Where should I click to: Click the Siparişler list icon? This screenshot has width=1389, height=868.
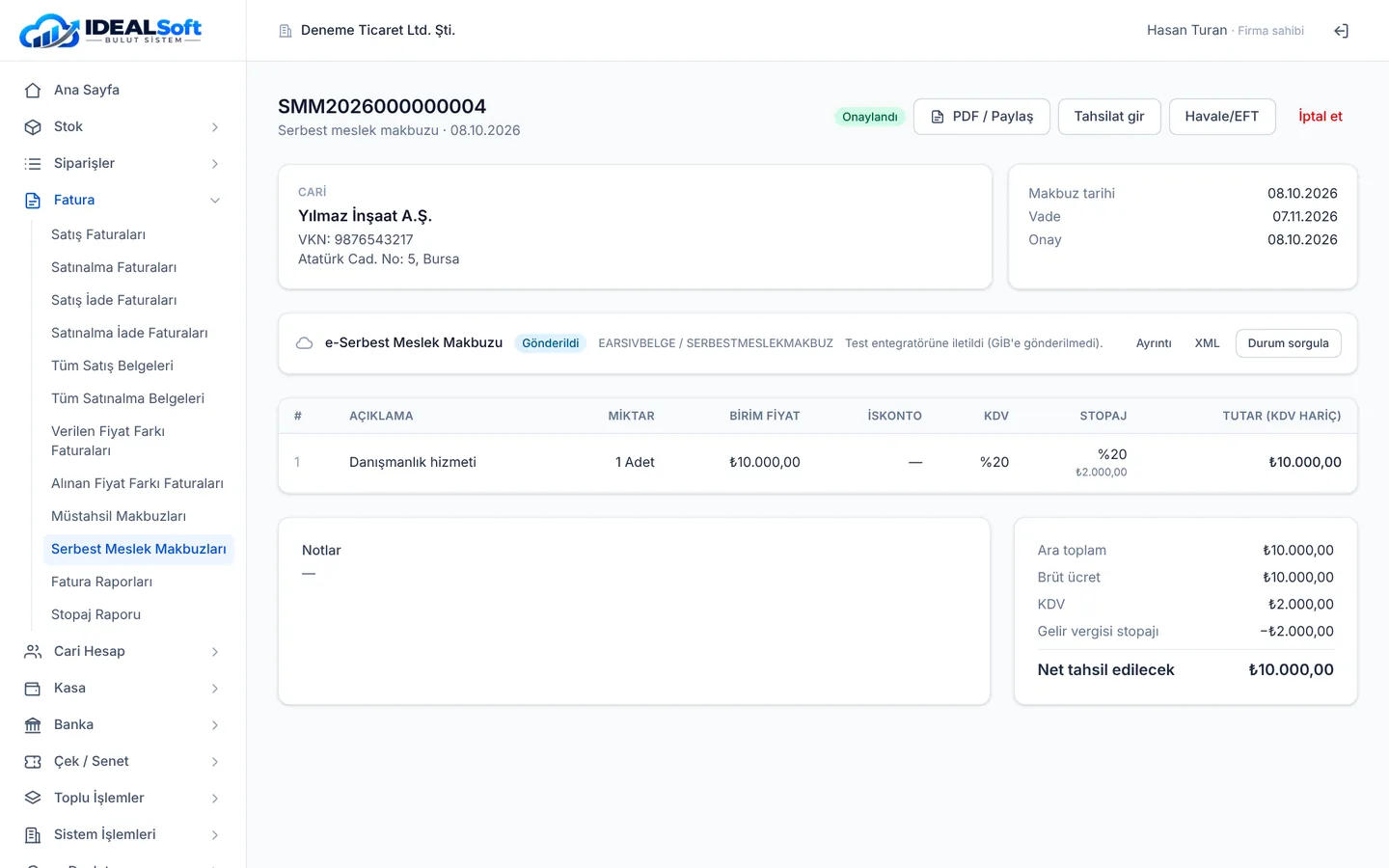[33, 163]
